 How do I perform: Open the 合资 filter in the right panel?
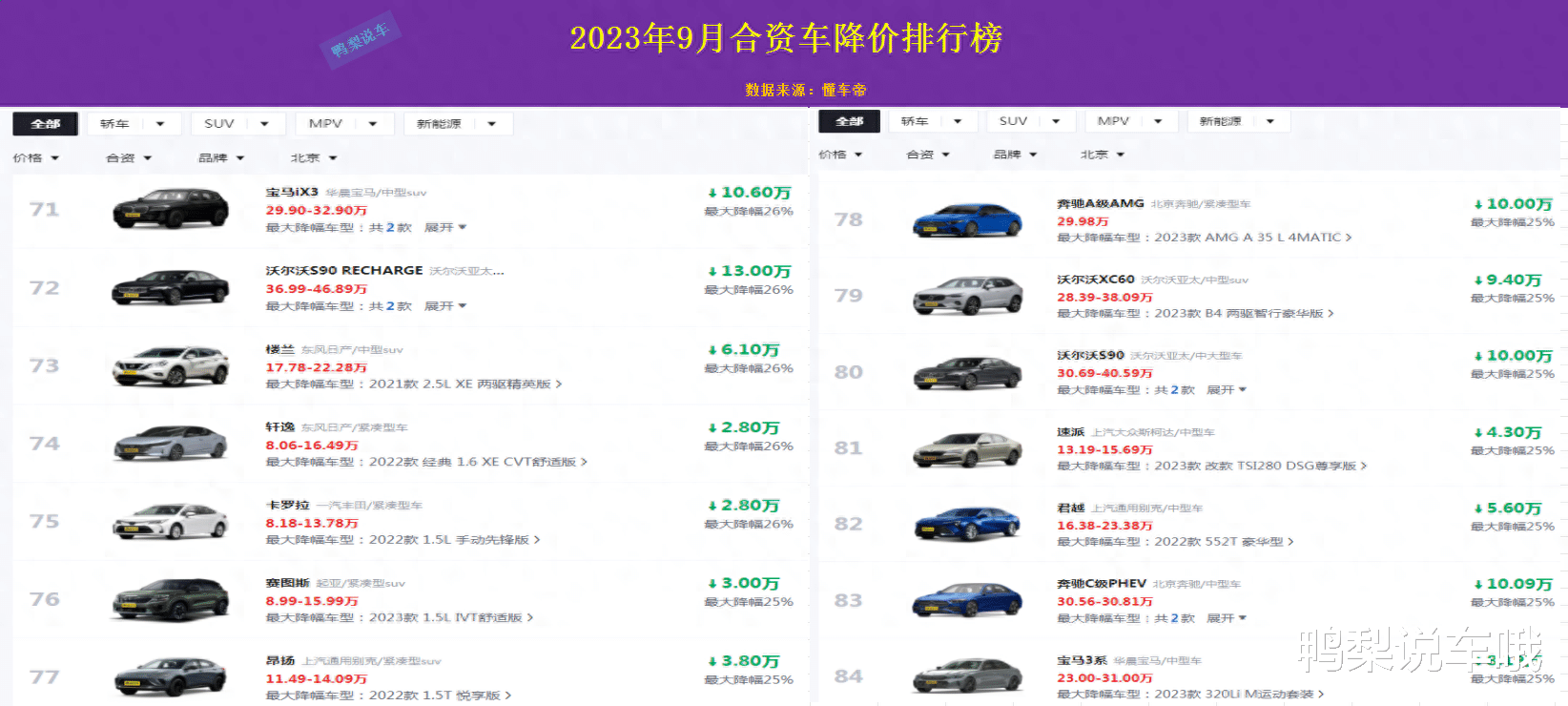[928, 155]
